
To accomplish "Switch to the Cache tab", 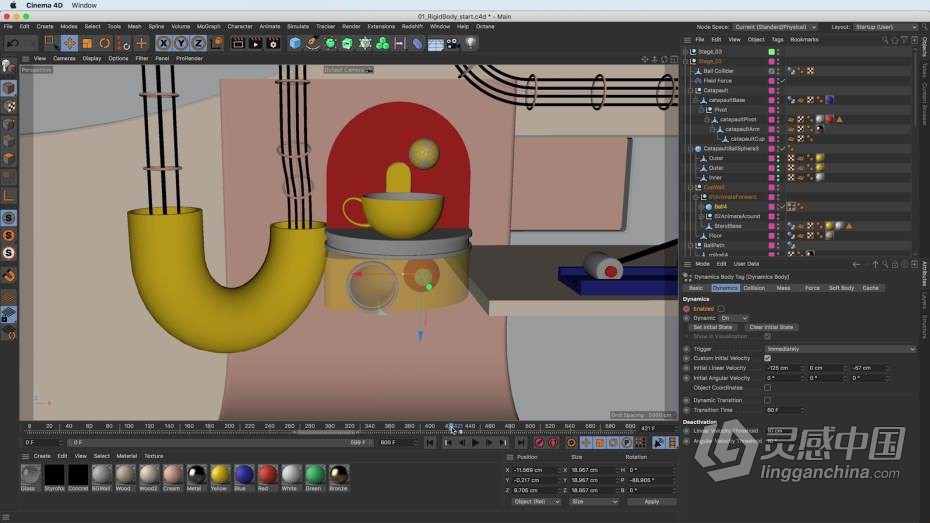I will pos(870,288).
